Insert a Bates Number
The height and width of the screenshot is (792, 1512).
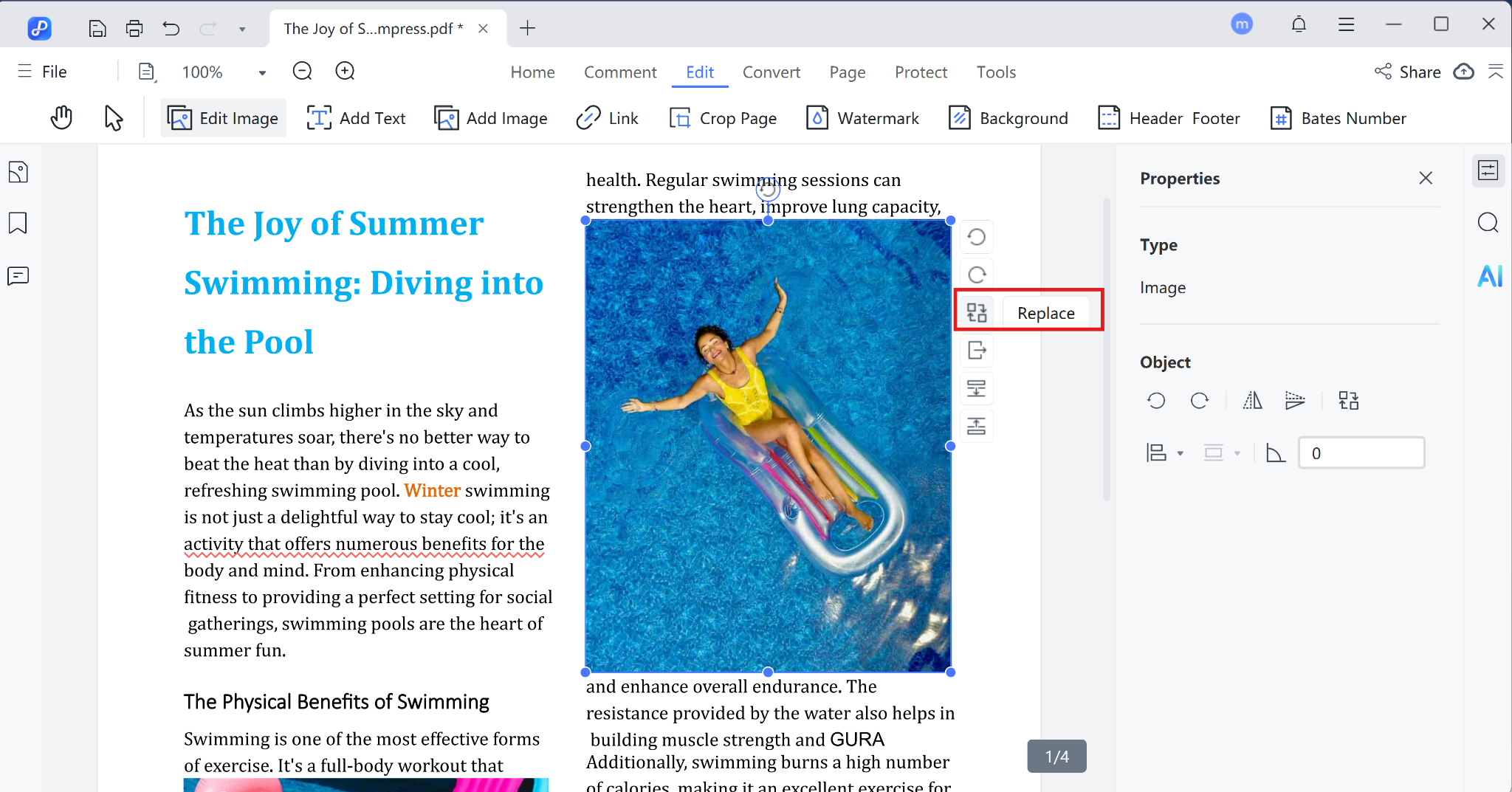(x=1338, y=117)
